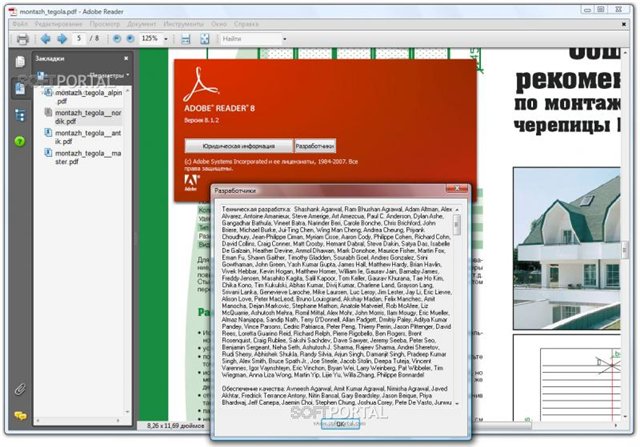Click the credits list vertical scrollbar

click(457, 306)
